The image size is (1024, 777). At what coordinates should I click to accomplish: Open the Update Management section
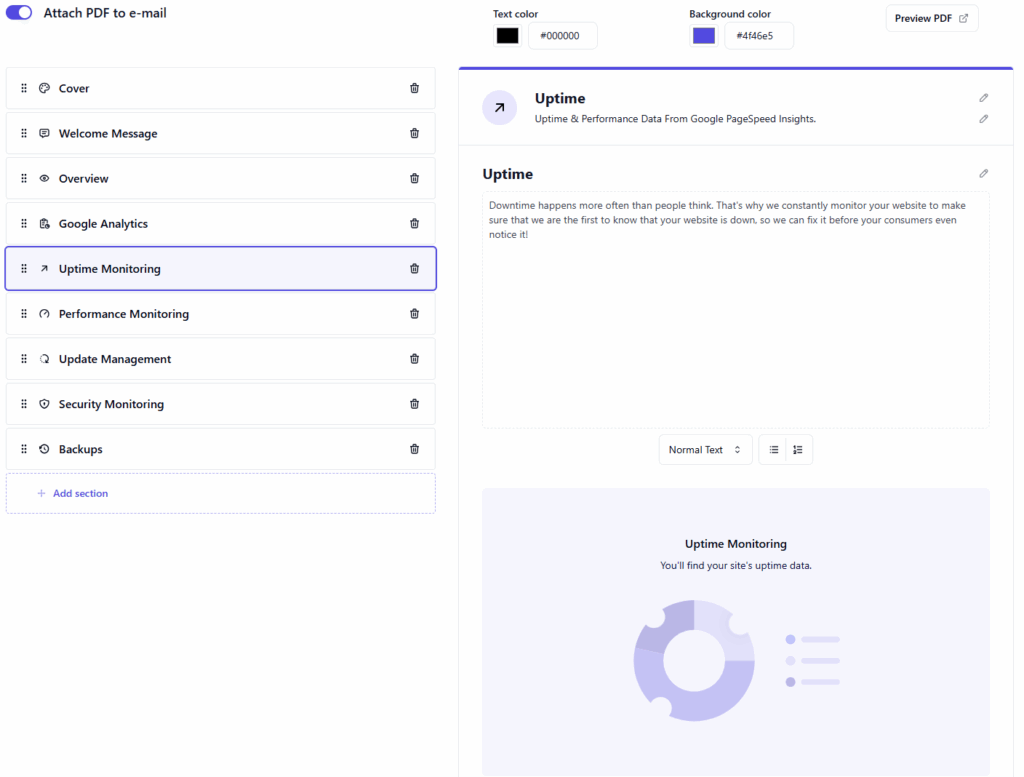click(114, 359)
